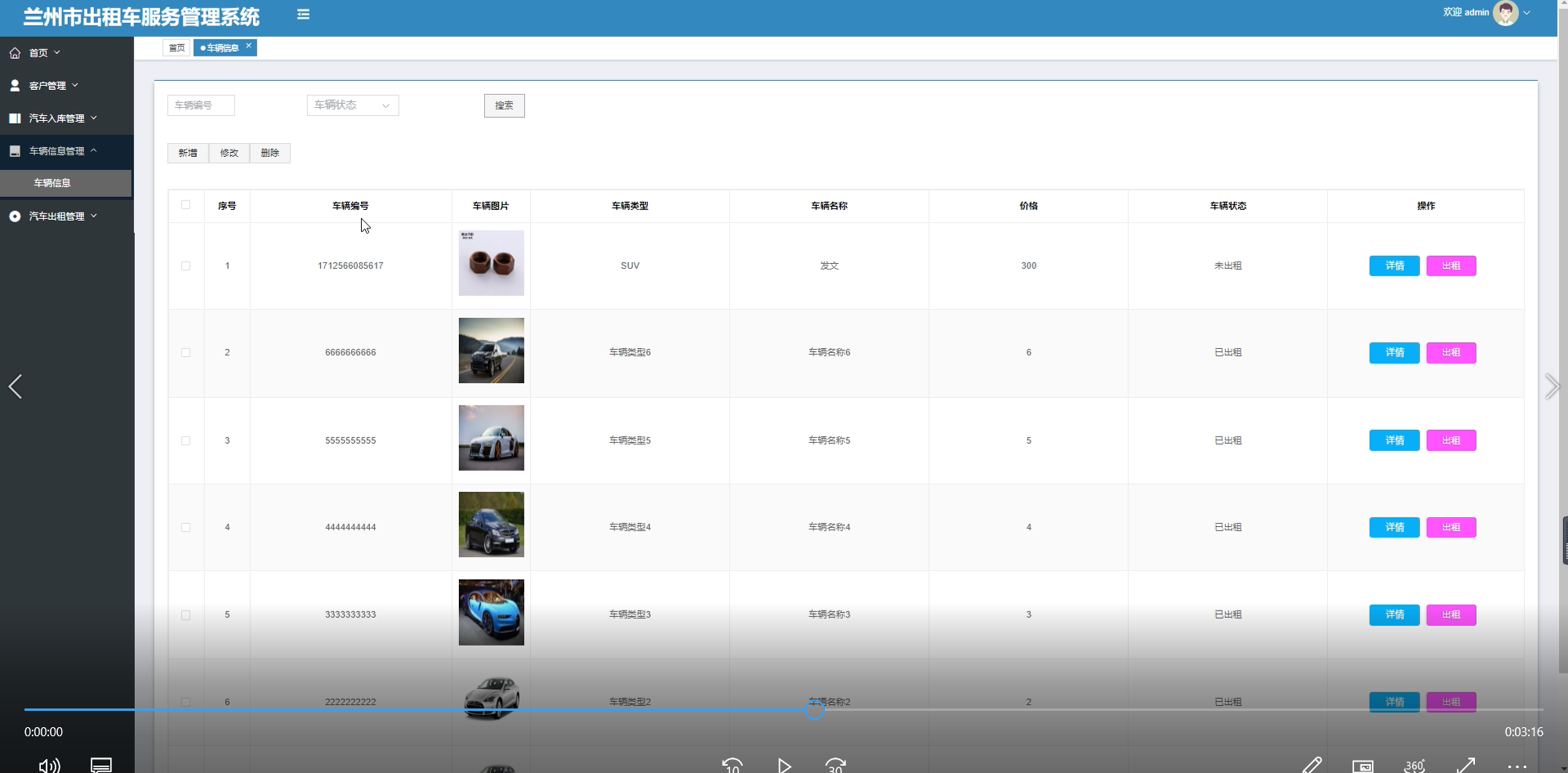Click the 360 view icon
The height and width of the screenshot is (773, 1568).
(1414, 766)
